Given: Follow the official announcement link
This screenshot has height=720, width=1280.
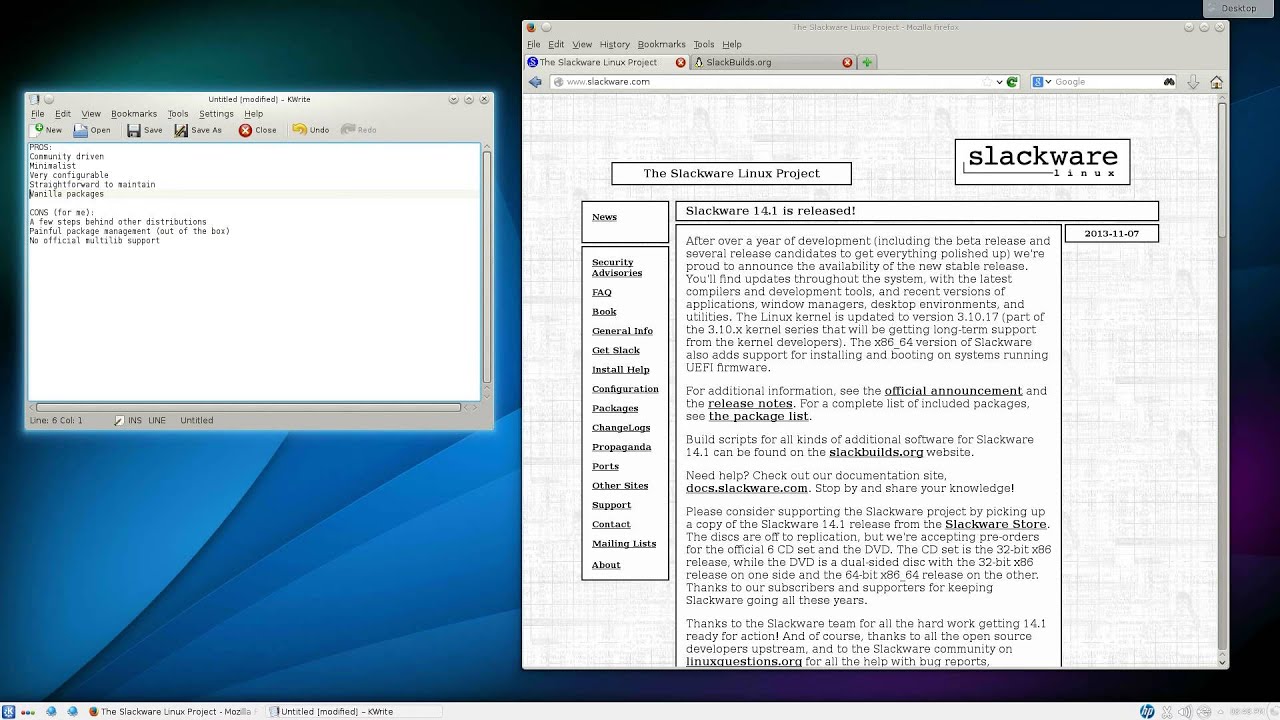Looking at the screenshot, I should tap(953, 391).
